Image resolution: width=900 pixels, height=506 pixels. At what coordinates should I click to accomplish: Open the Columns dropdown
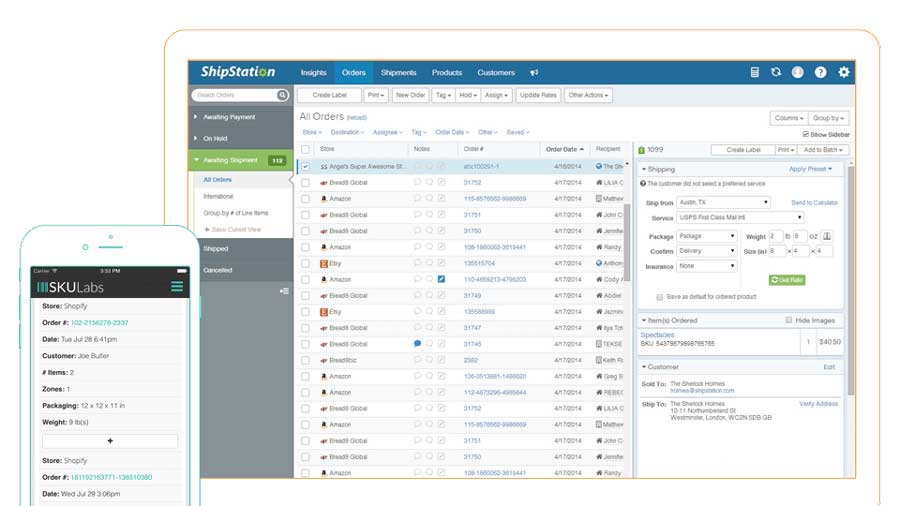[x=789, y=118]
